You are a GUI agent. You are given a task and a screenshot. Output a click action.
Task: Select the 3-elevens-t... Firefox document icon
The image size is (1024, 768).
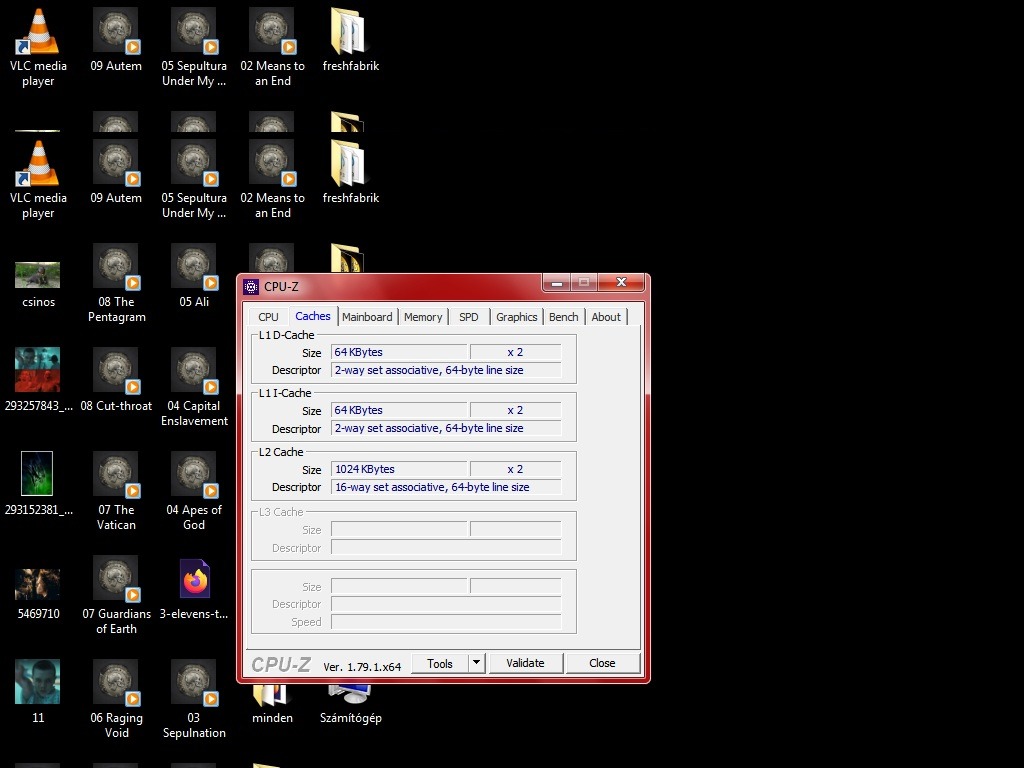195,579
